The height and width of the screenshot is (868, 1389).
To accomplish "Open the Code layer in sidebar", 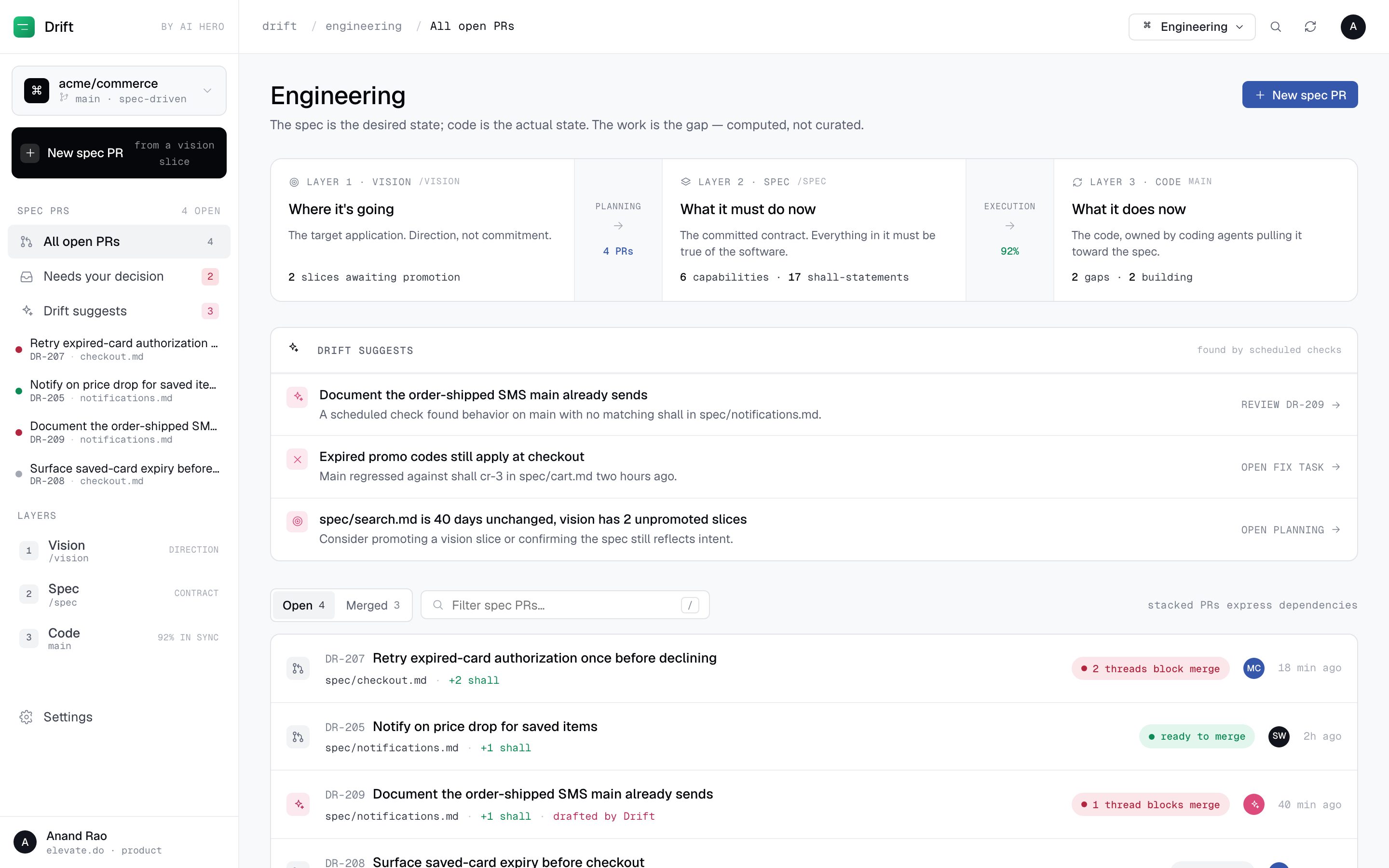I will [x=119, y=638].
